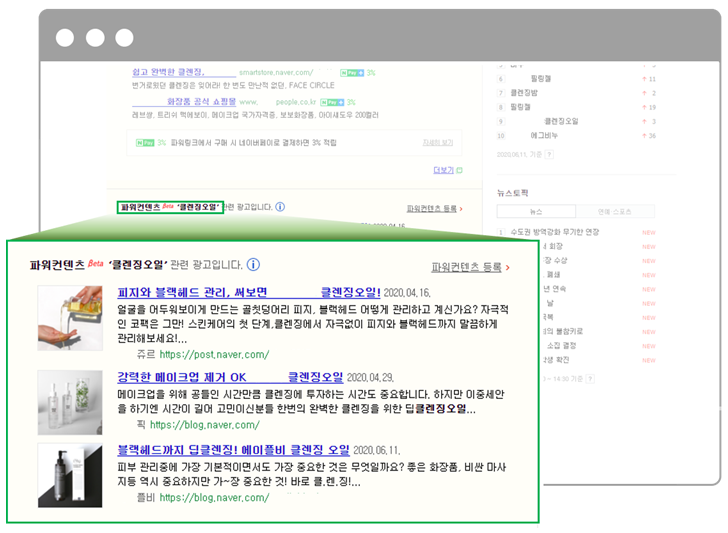Open the 블랙헤드까지 딥클렌징 post title
728x533 pixels.
coord(233,449)
